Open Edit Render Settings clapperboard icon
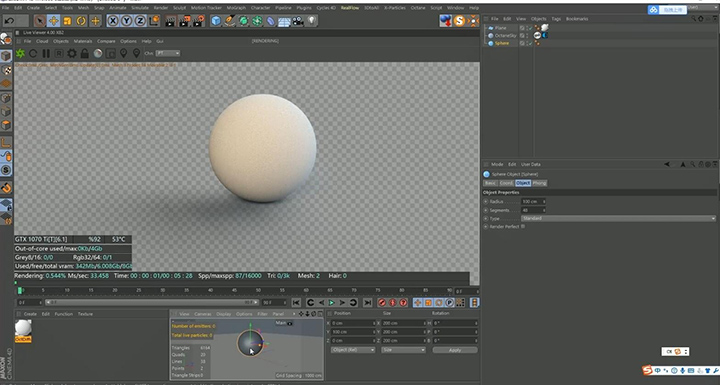The width and height of the screenshot is (720, 385). 198,21
